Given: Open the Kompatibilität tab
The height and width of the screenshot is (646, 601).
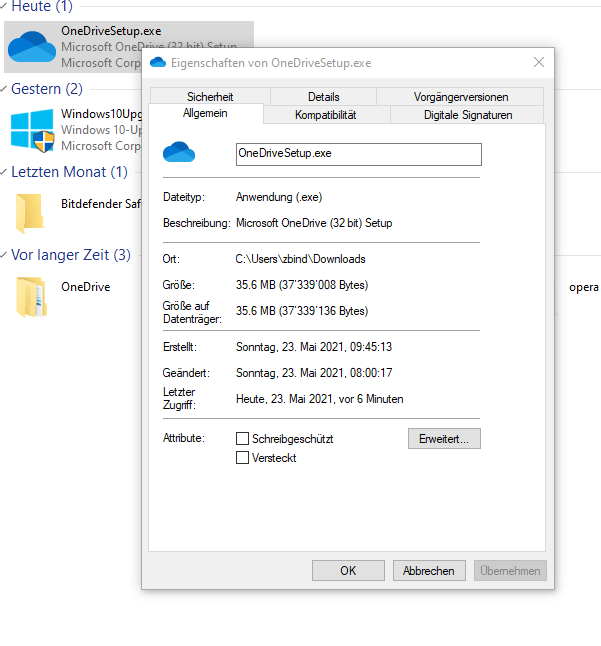Looking at the screenshot, I should (326, 115).
